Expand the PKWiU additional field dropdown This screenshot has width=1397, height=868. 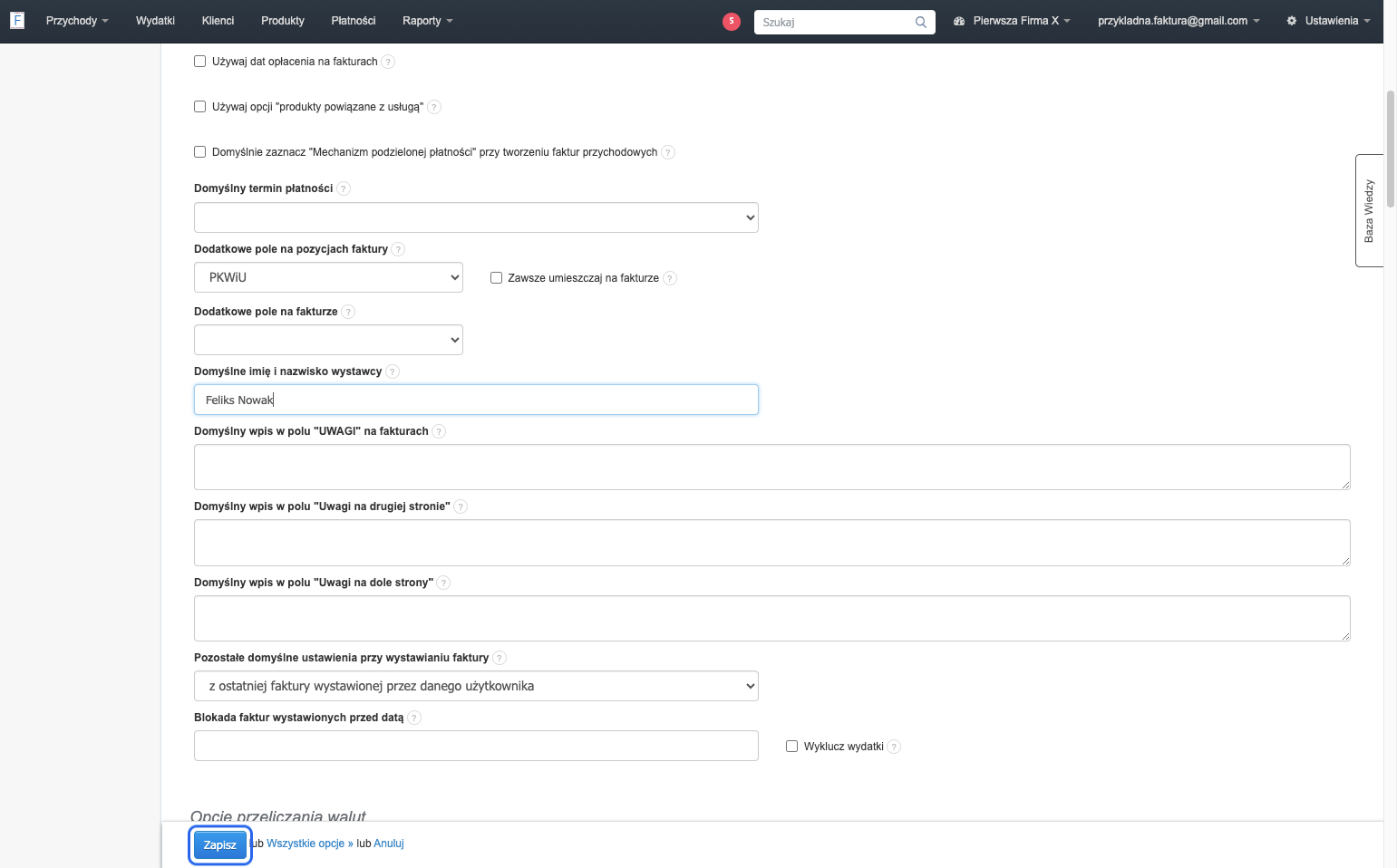pos(328,277)
